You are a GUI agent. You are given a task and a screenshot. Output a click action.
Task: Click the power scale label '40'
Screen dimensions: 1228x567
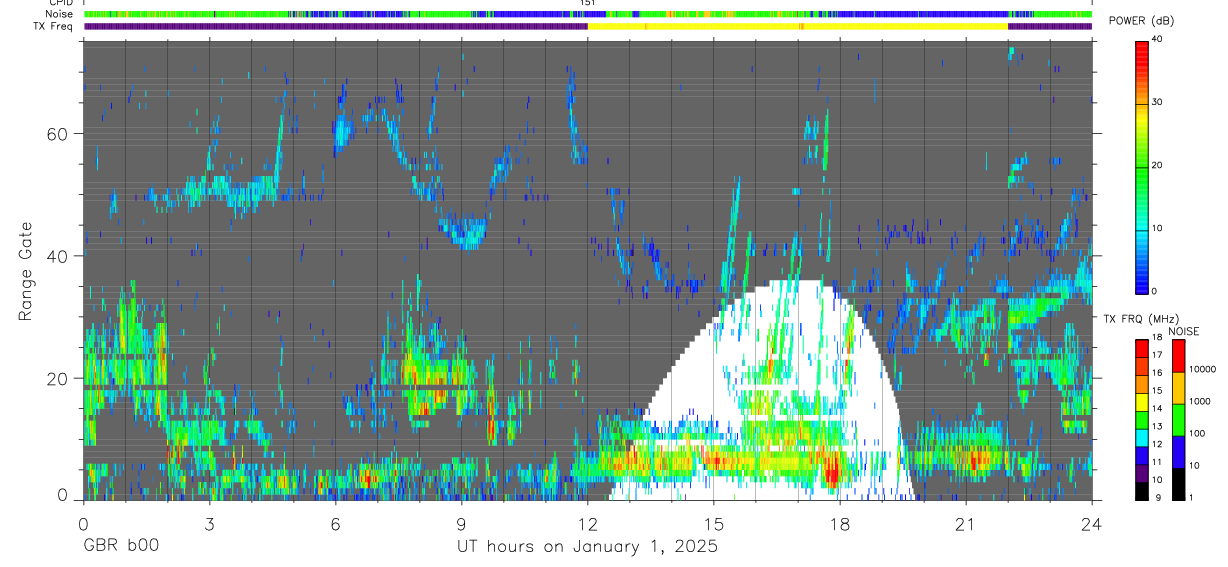click(1158, 40)
